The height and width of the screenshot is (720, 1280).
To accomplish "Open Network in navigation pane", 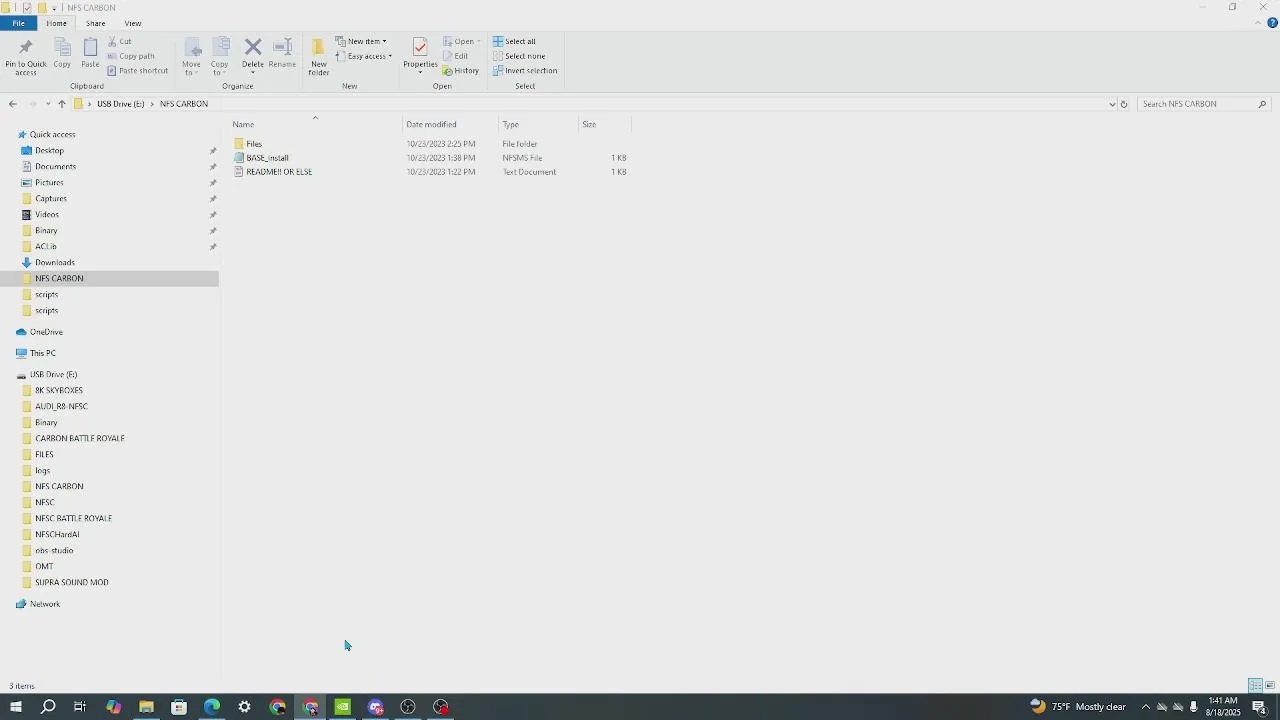I will point(45,604).
